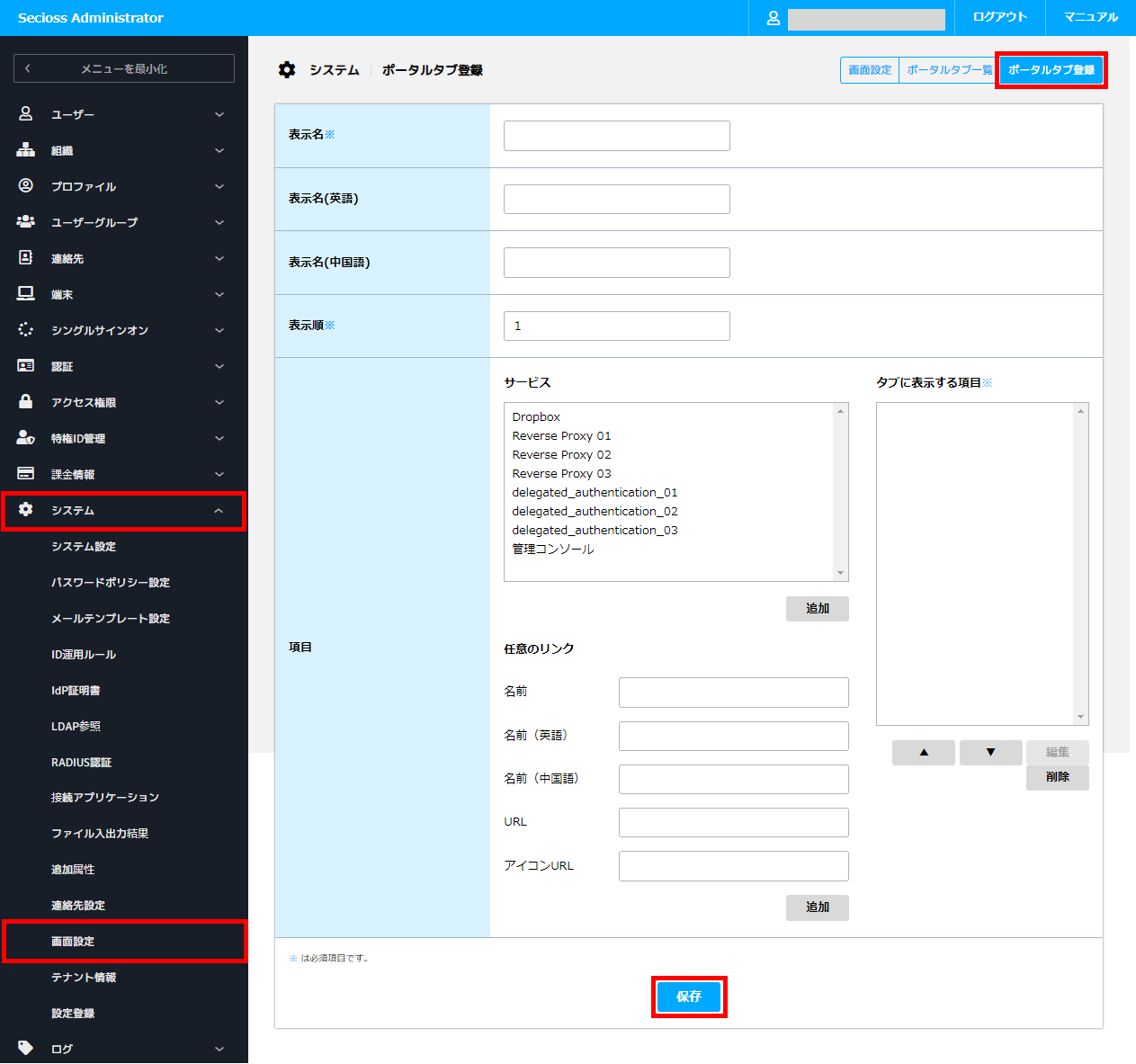The height and width of the screenshot is (1064, 1136).
Task: Open IdP証明書 submenu item
Action: [76, 691]
